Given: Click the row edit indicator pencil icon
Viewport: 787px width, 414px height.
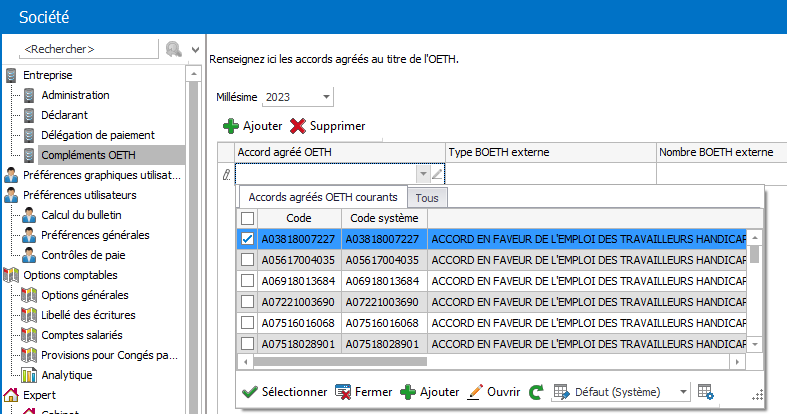Looking at the screenshot, I should click(226, 174).
